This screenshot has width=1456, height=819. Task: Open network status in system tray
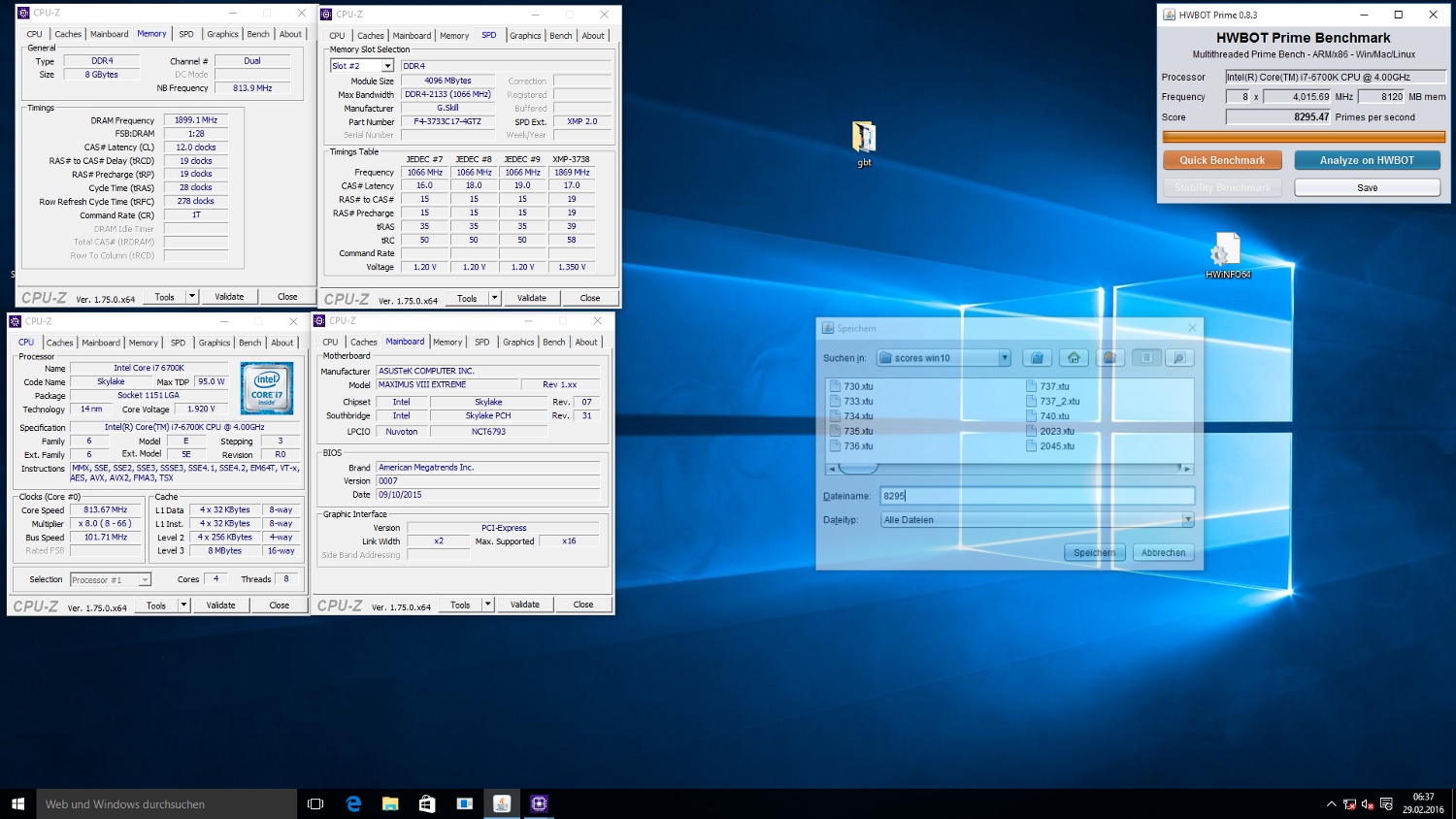click(1349, 804)
